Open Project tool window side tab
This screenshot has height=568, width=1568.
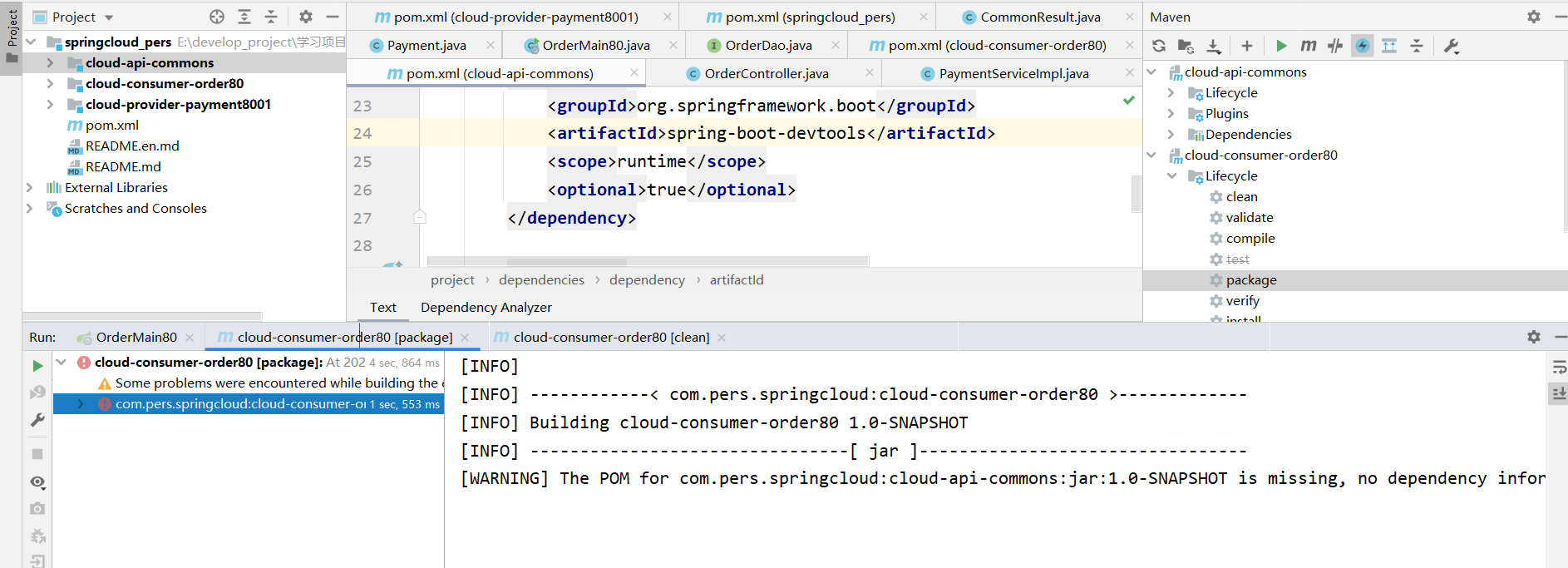coord(12,37)
